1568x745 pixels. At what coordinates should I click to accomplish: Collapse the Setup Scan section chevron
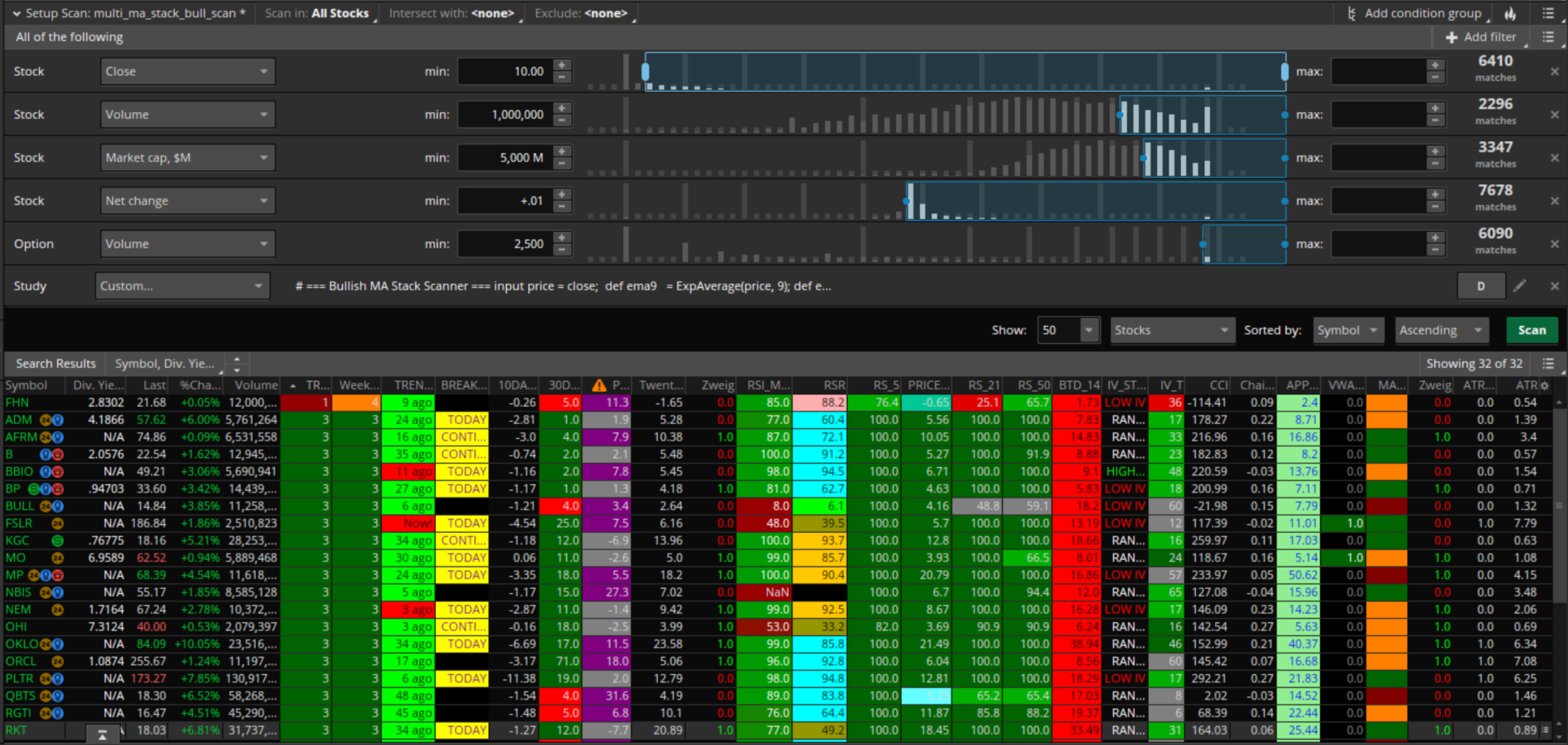[x=16, y=13]
